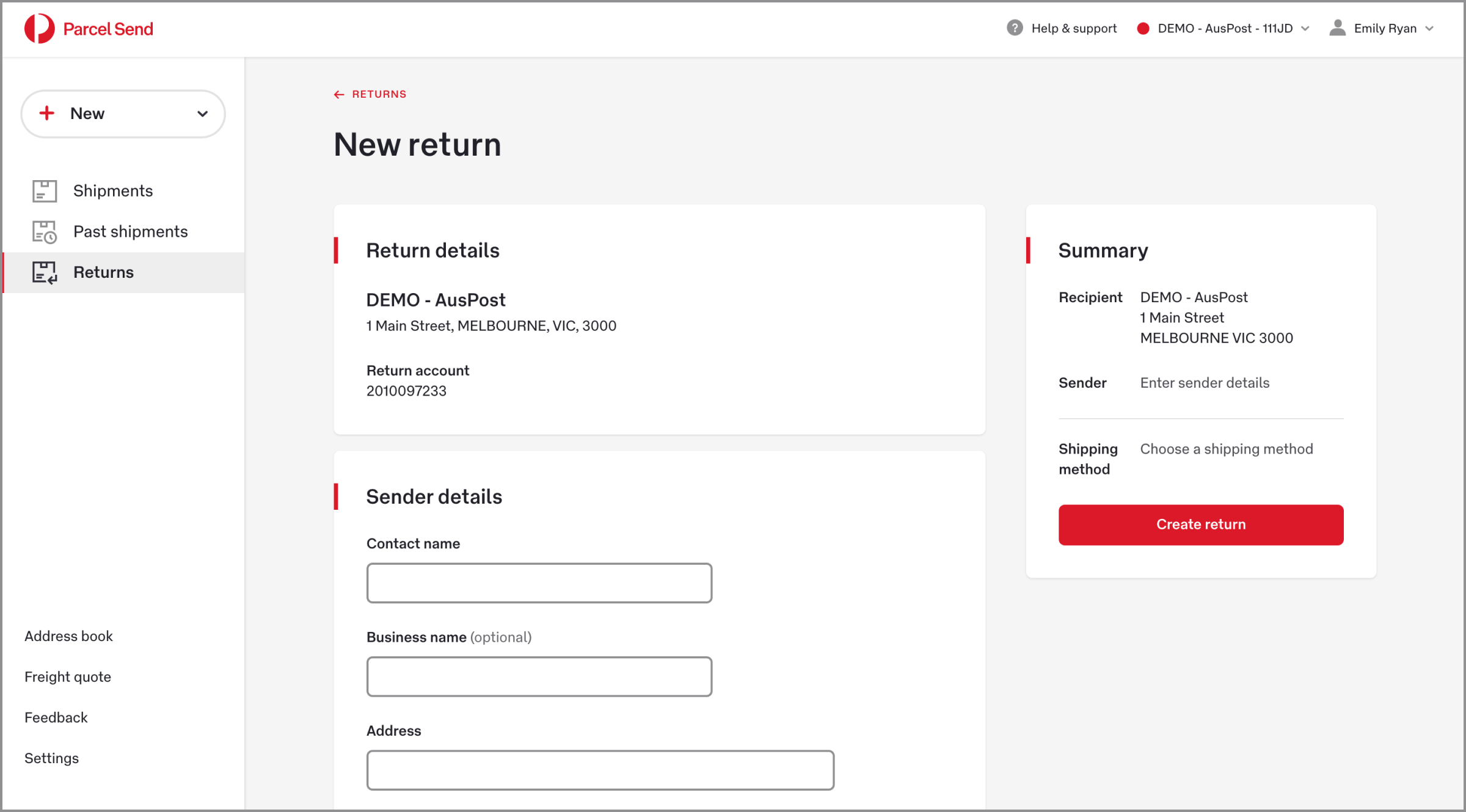Open the Settings link in sidebar

click(x=51, y=758)
